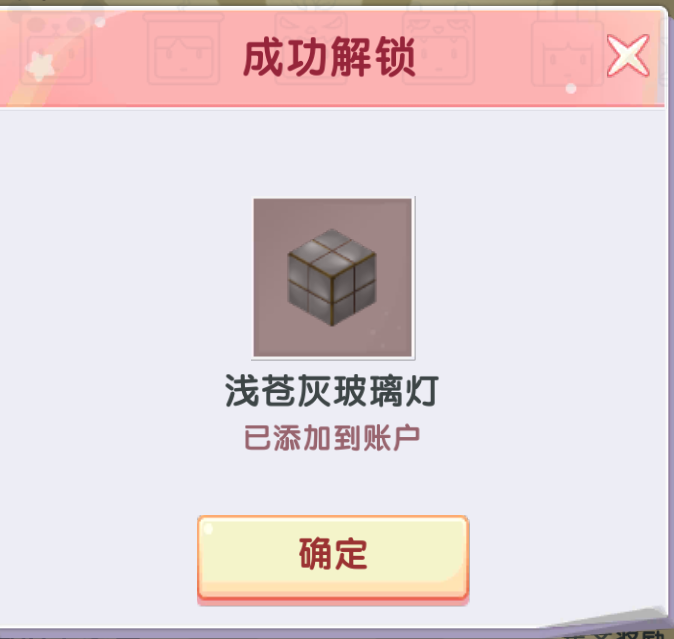Click the white dot above the star
Screen dimensions: 674x639
(100, 21)
